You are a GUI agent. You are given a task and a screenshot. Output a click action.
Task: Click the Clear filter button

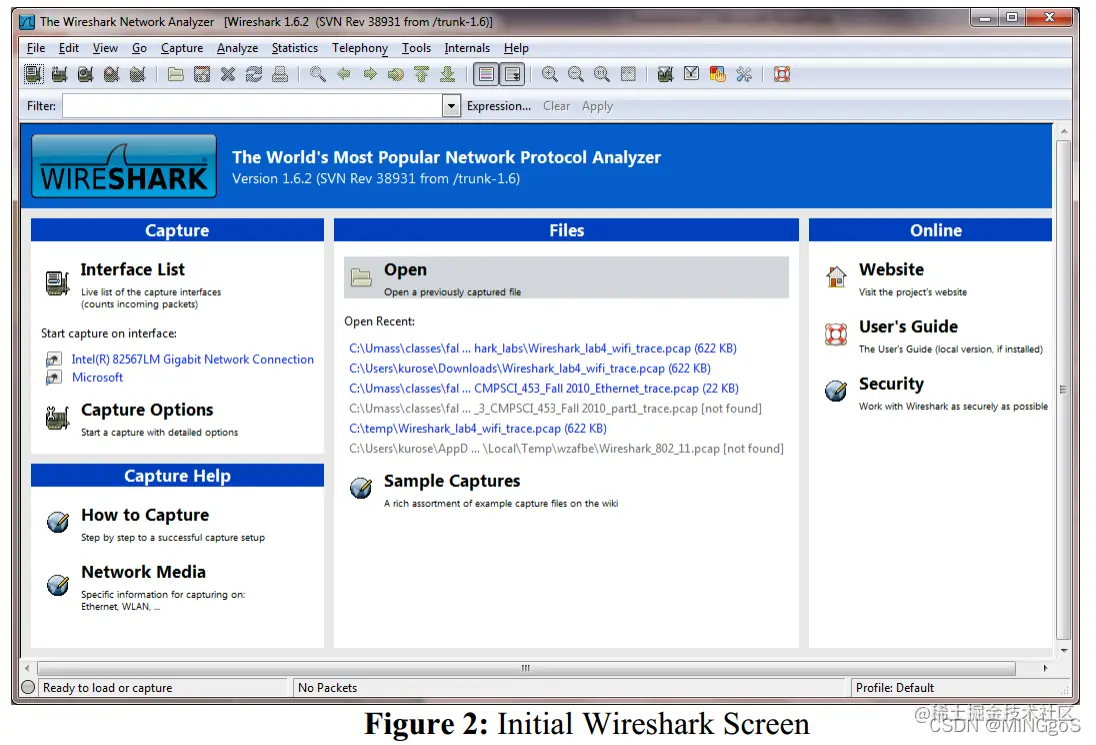tap(556, 106)
